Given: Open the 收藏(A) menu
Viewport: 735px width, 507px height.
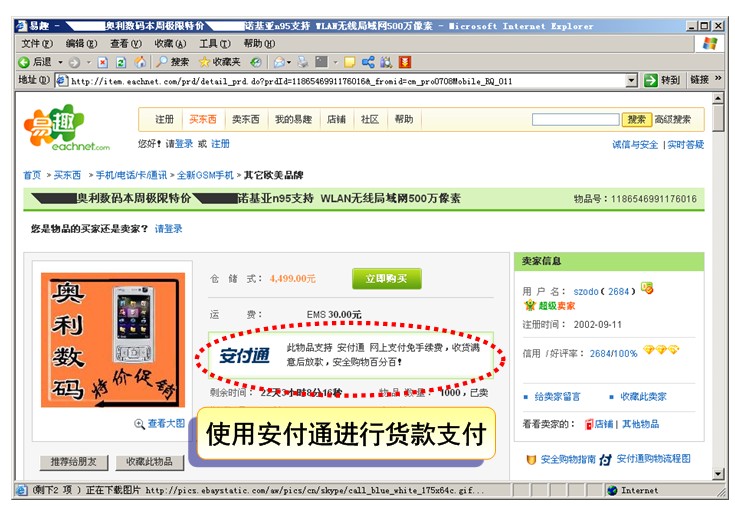Looking at the screenshot, I should [170, 44].
